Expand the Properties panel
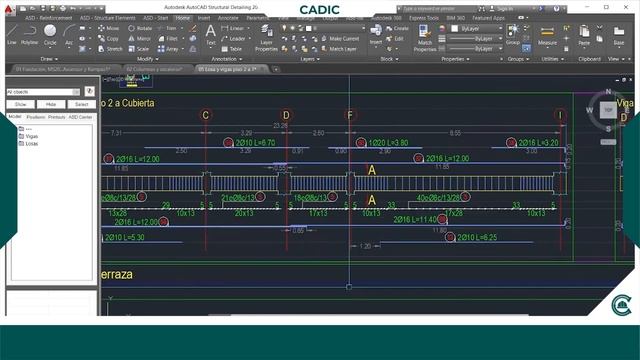640x360 pixels. [455, 59]
